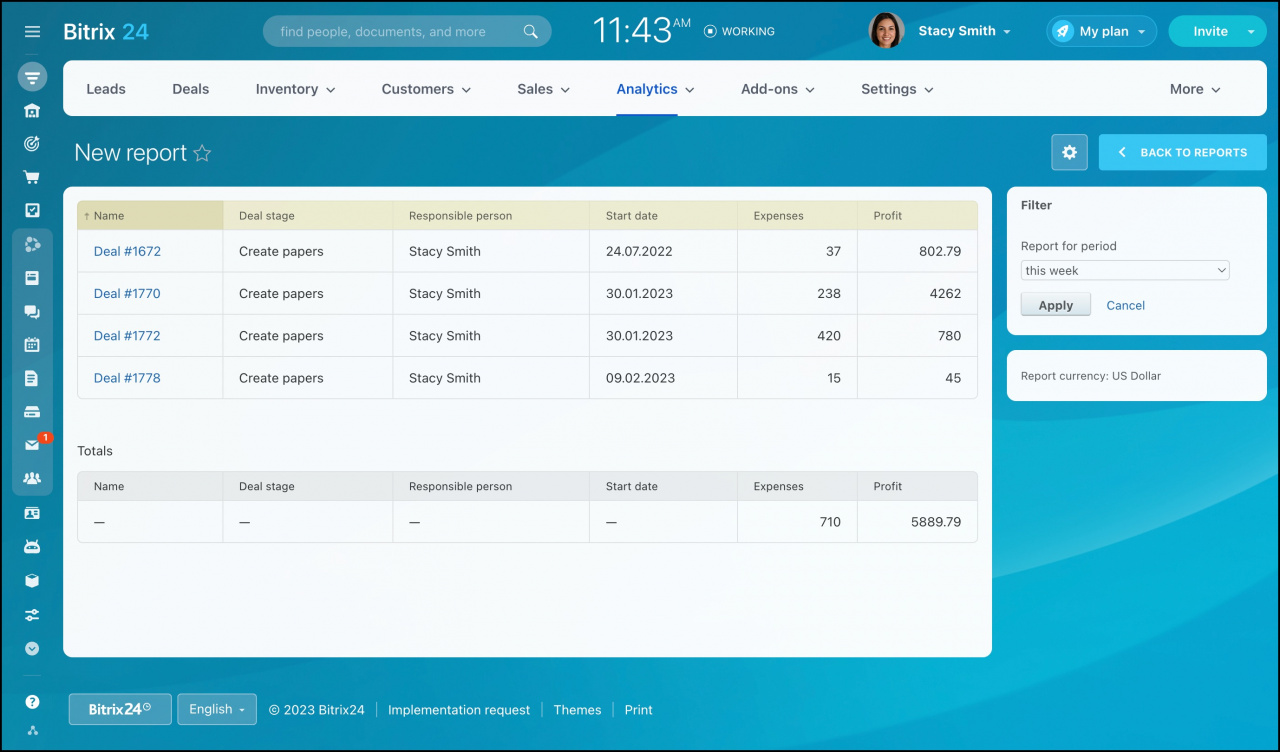Image resolution: width=1280 pixels, height=752 pixels.
Task: Go to the Deals tab
Action: pos(190,89)
